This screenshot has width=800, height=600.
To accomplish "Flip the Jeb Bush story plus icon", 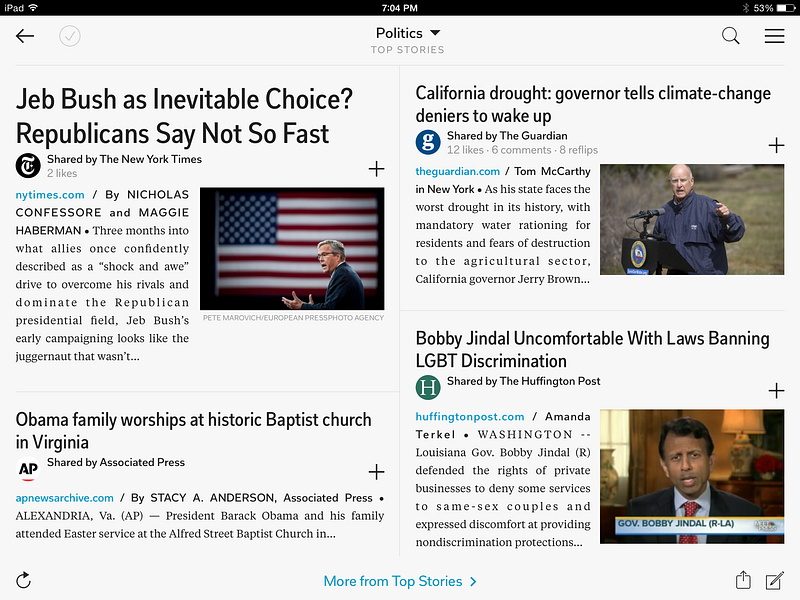I will coord(376,169).
